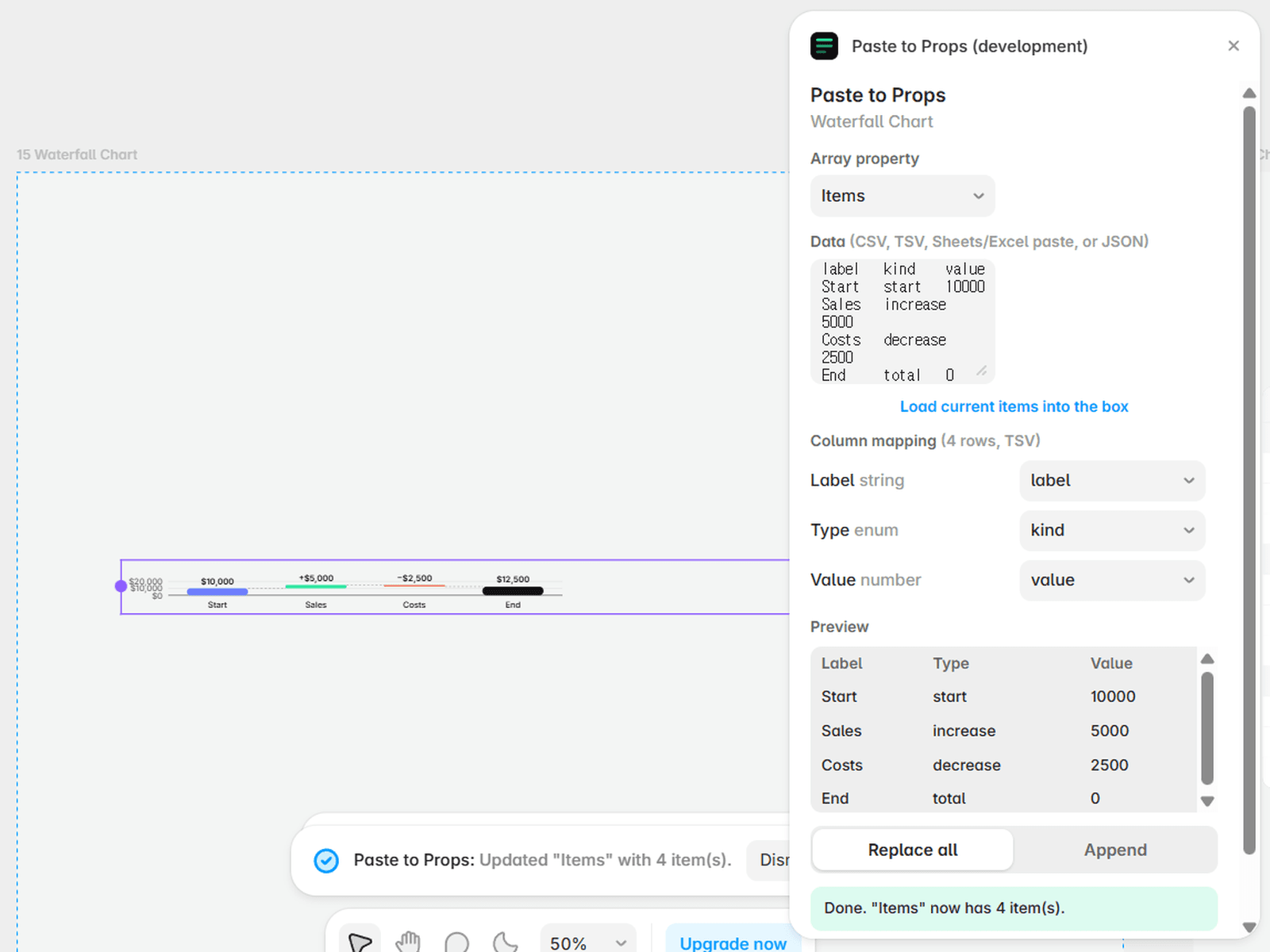Click the 'Costs' label in the preview table

click(841, 766)
